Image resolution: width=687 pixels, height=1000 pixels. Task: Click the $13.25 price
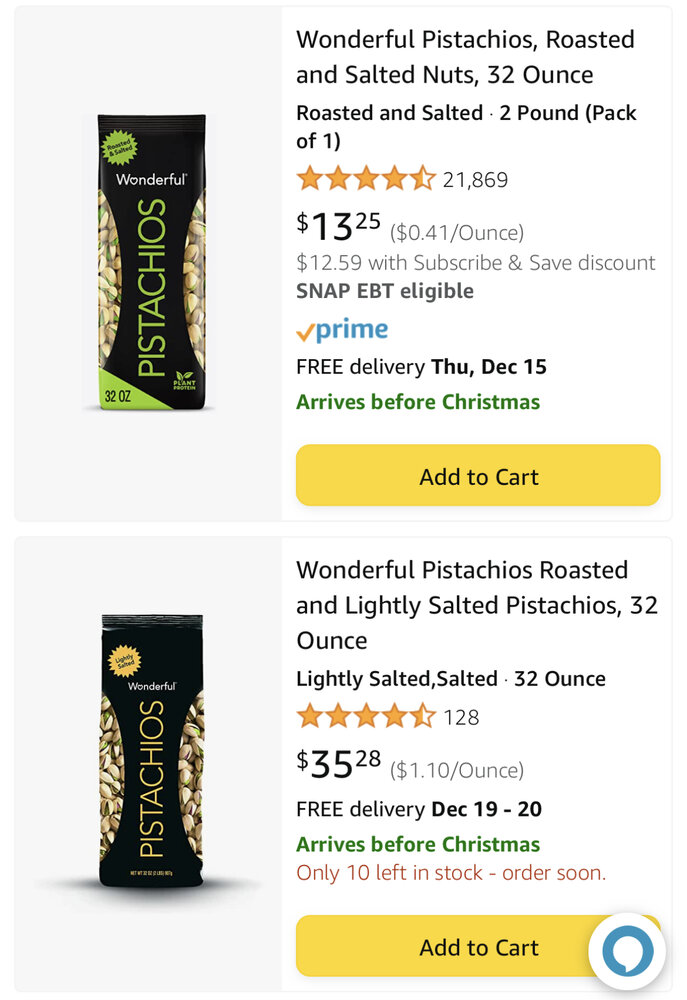tap(338, 227)
